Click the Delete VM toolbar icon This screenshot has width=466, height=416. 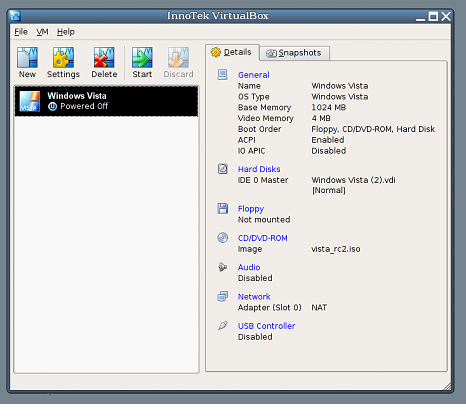click(104, 57)
